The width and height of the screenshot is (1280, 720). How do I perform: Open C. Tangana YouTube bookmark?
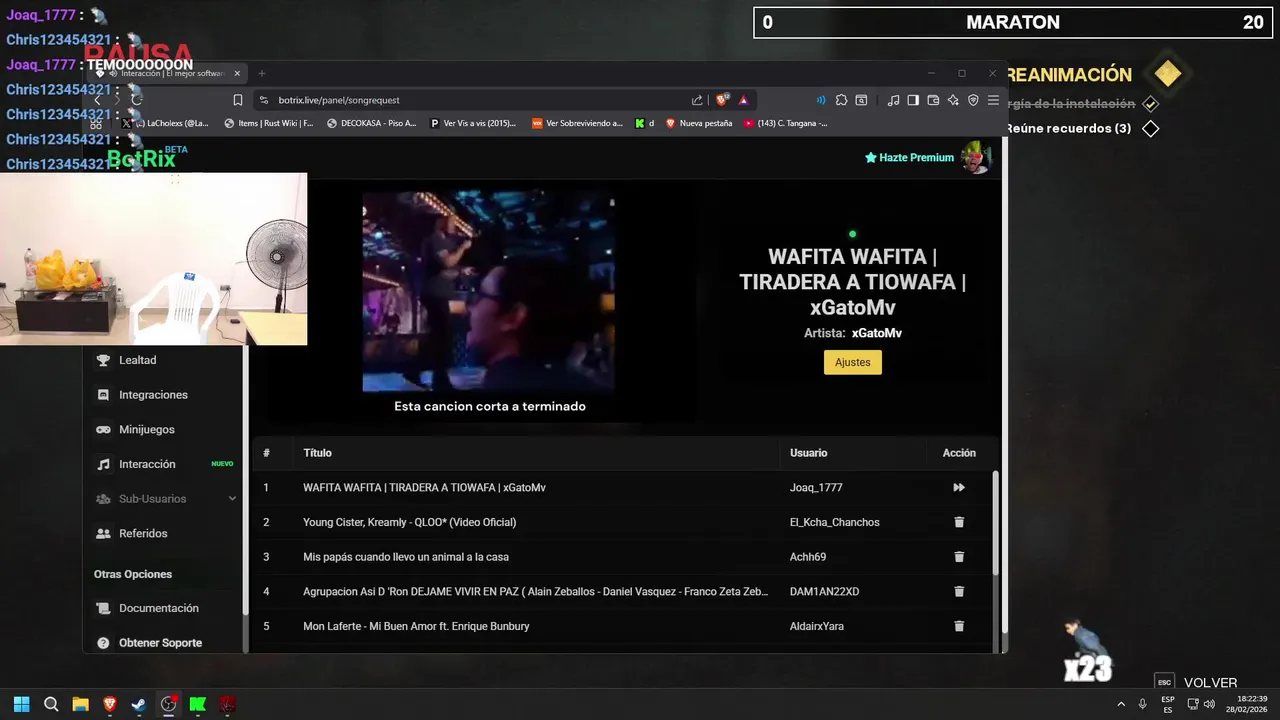point(786,123)
